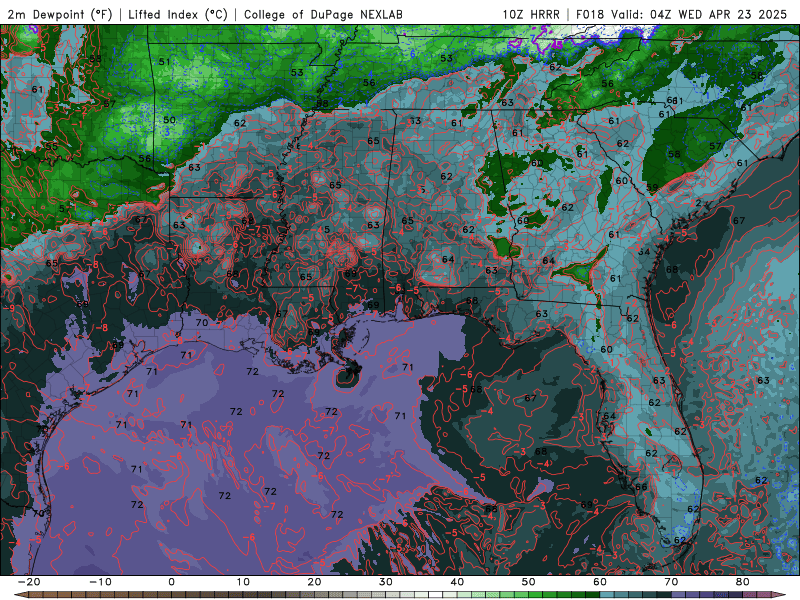Click the "F018 Valid: 04Z WED APR 23 2025" text
Viewport: 800px width, 600px height.
tap(681, 15)
